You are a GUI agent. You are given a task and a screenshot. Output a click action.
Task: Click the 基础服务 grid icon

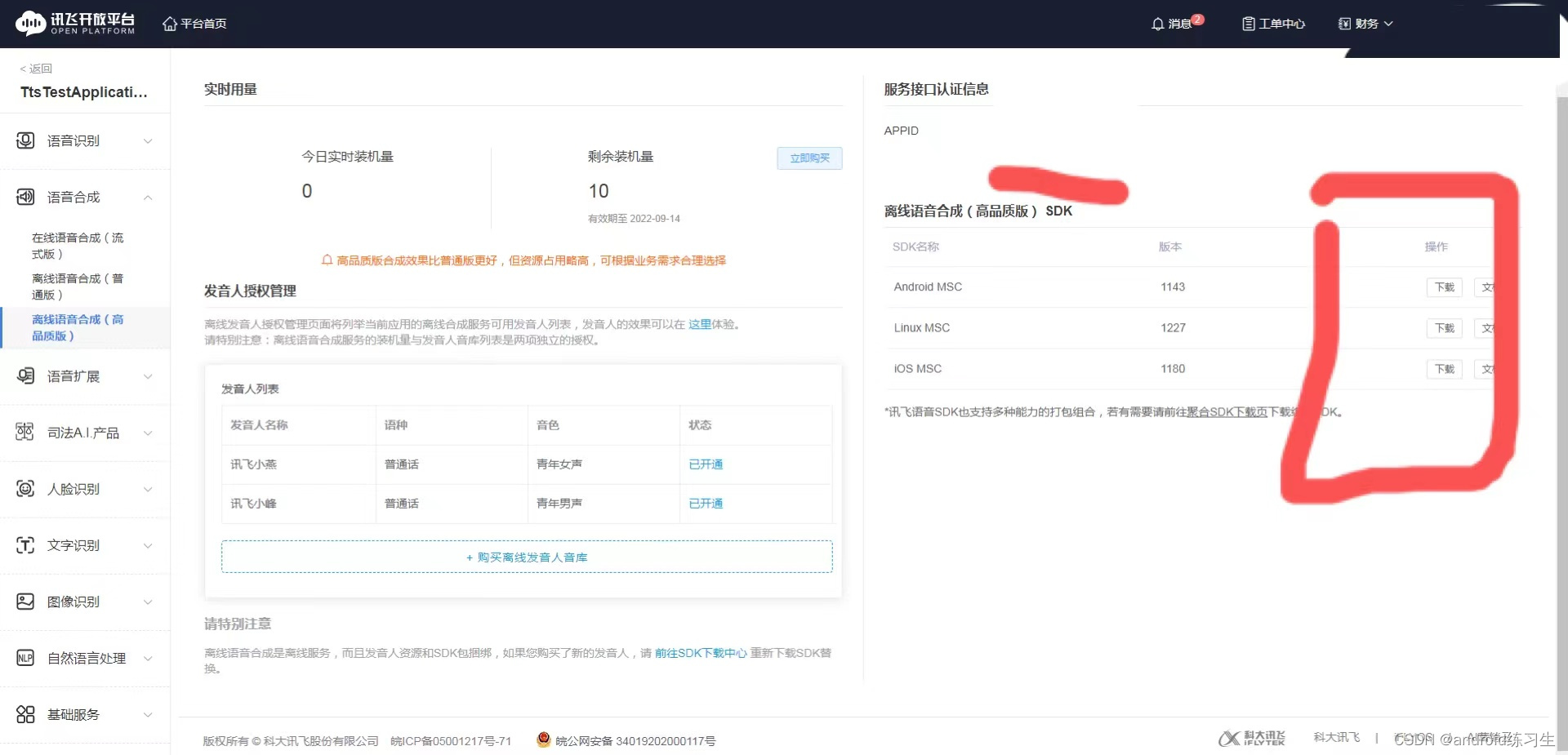[x=25, y=714]
